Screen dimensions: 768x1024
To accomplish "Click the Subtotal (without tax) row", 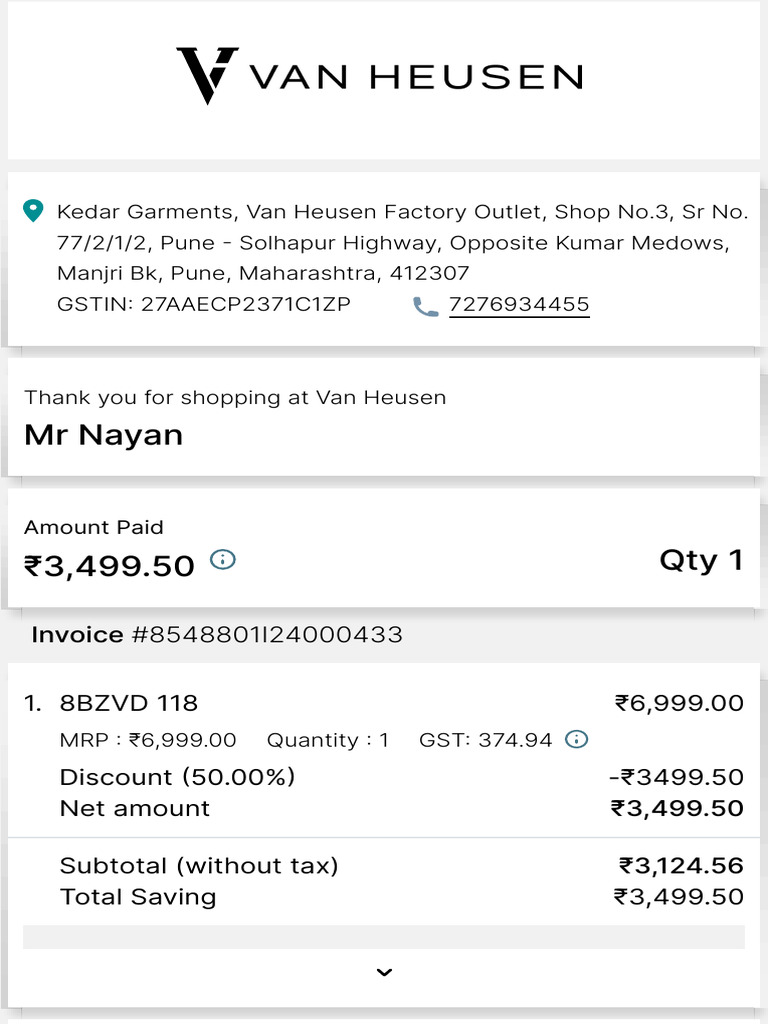I will (199, 865).
